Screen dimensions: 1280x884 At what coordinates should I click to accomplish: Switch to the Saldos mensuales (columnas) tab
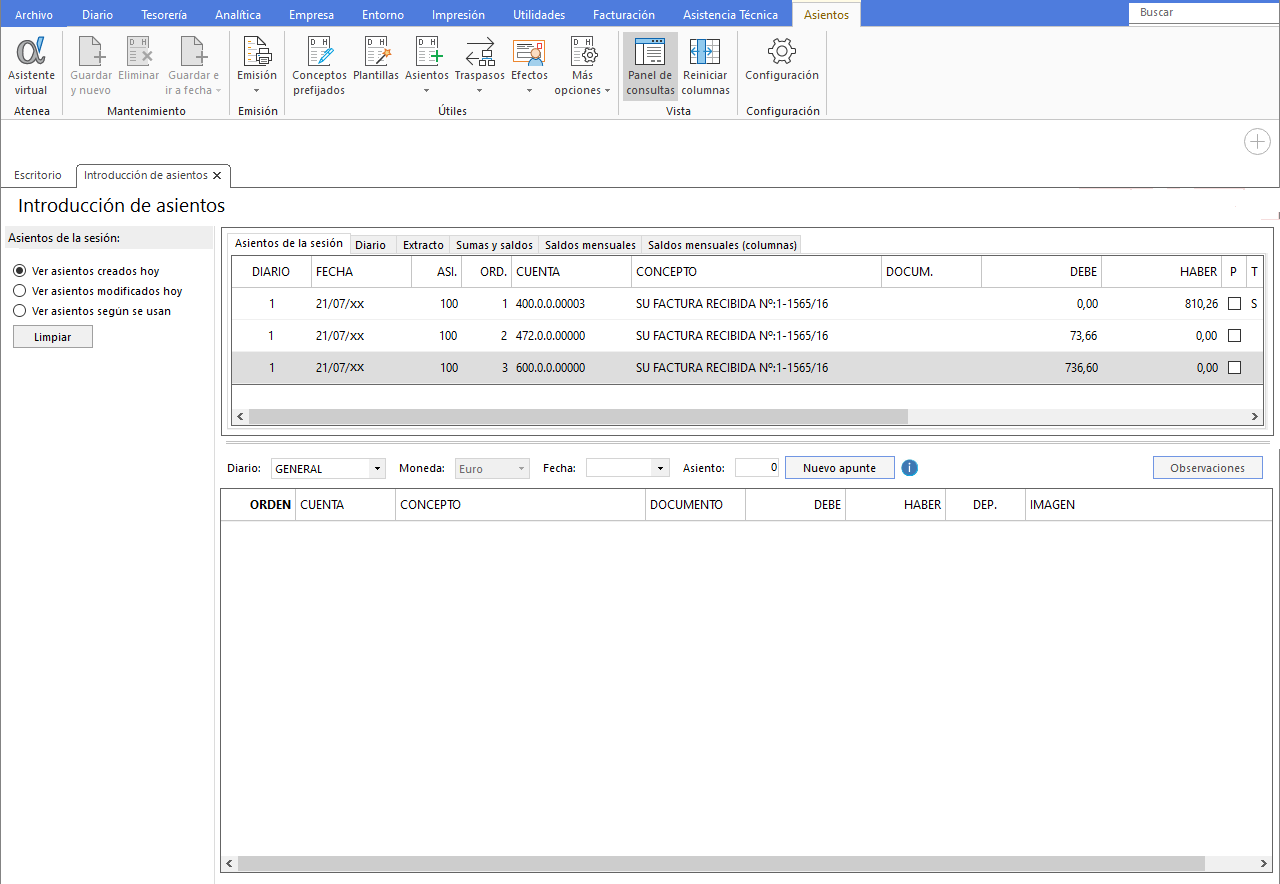tap(722, 245)
